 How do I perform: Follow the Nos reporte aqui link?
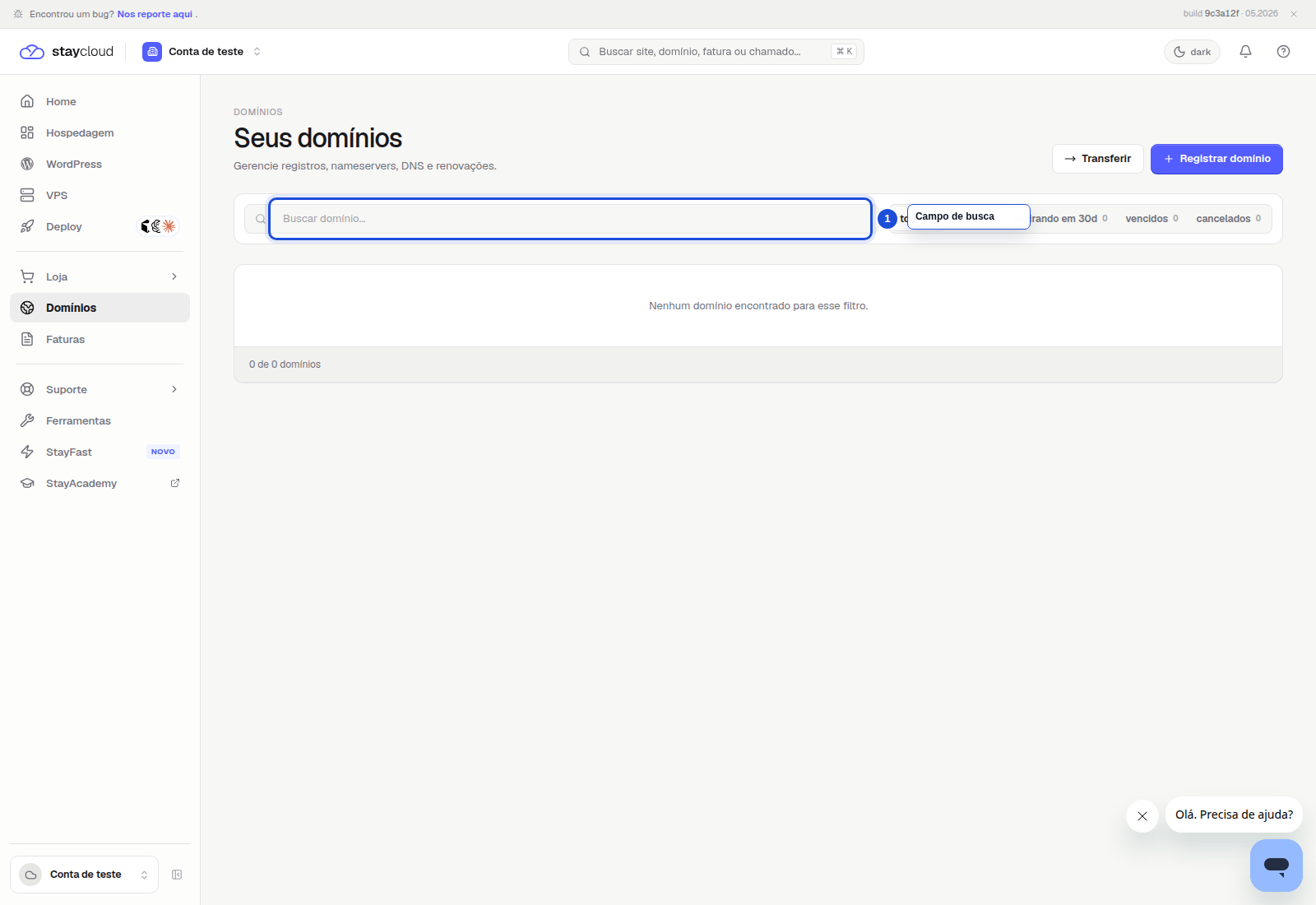[155, 14]
